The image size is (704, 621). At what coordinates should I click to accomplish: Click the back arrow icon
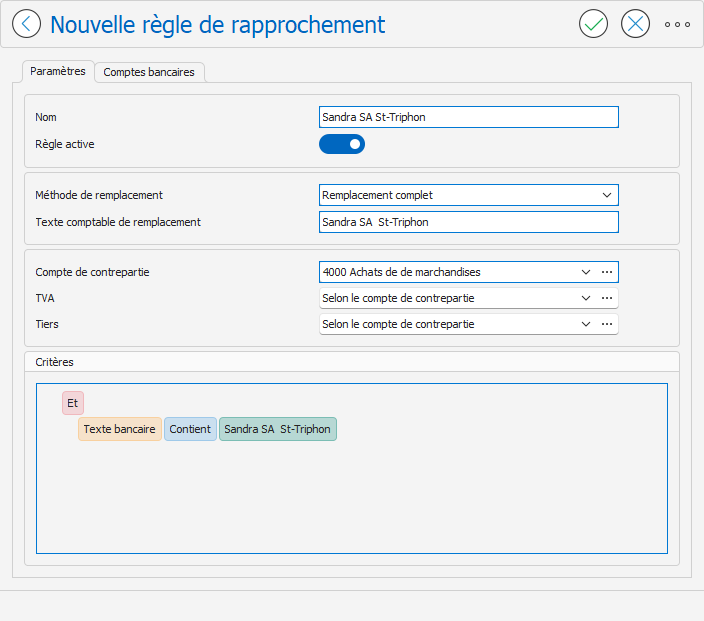pyautogui.click(x=26, y=24)
